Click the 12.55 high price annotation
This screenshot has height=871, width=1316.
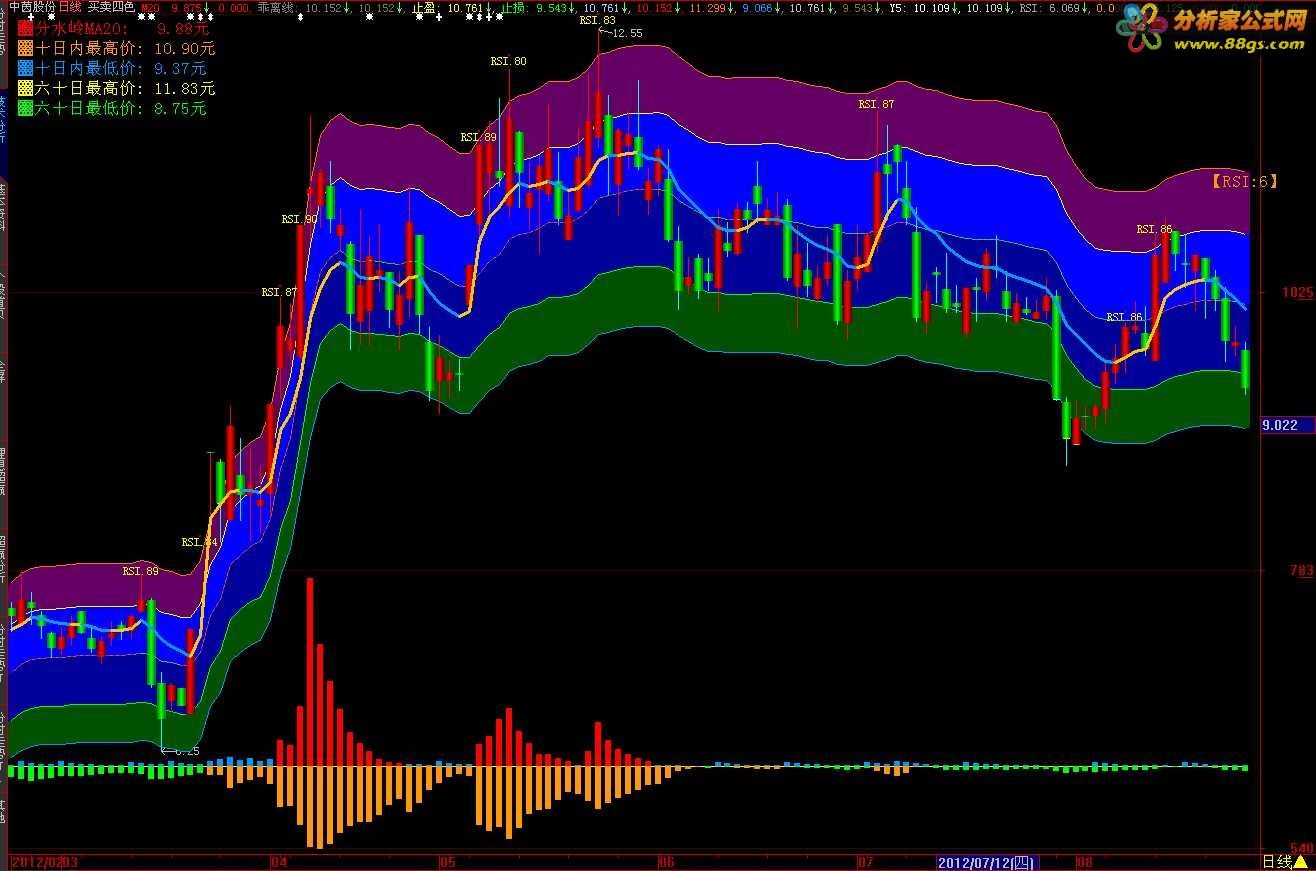click(622, 32)
